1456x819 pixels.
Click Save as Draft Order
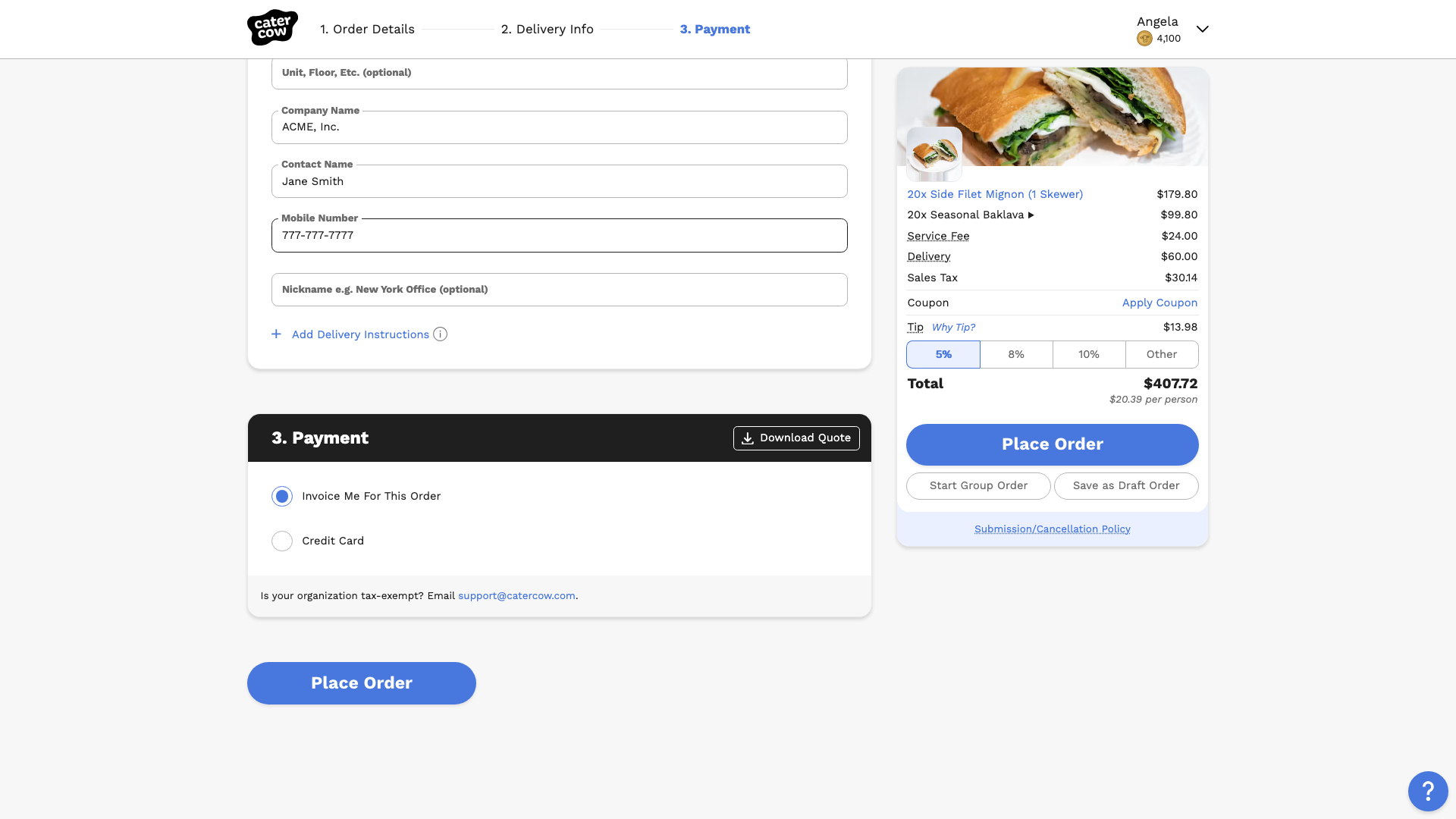pos(1126,486)
